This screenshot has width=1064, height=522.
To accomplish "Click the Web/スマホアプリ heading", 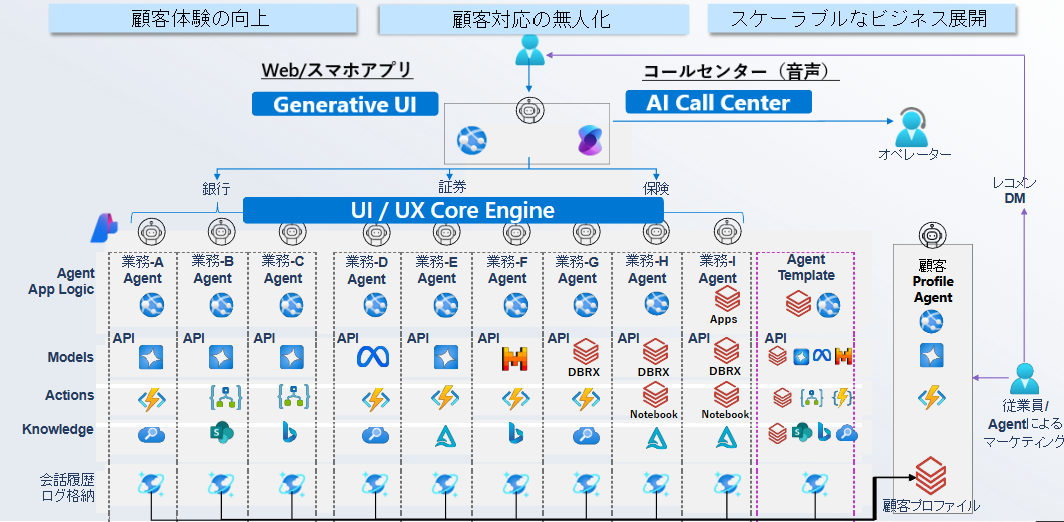I will [337, 71].
